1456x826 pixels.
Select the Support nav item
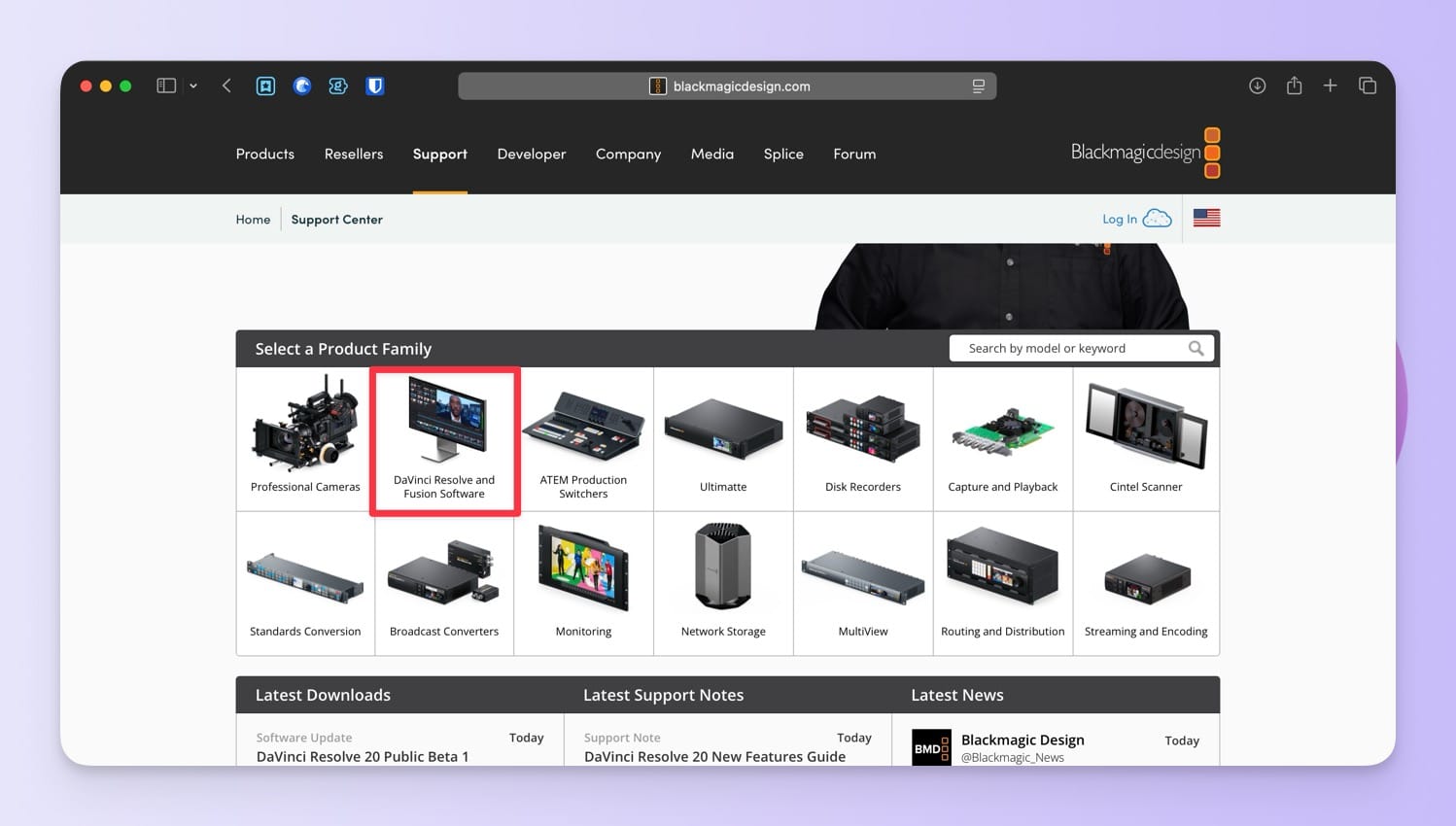(x=439, y=154)
